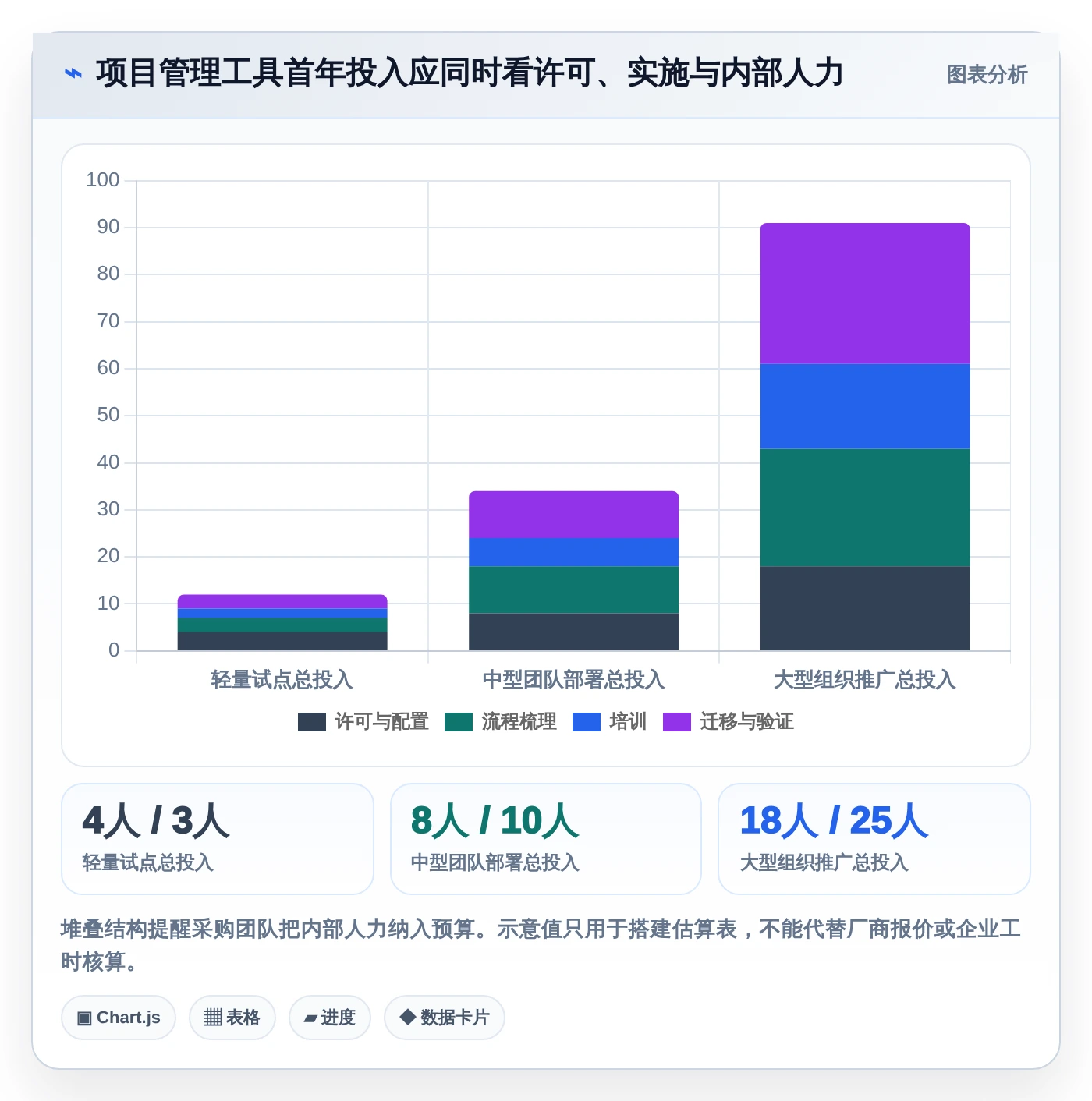Toggle the 许可与配置 legend color box
This screenshot has height=1101, width=1092.
(312, 722)
